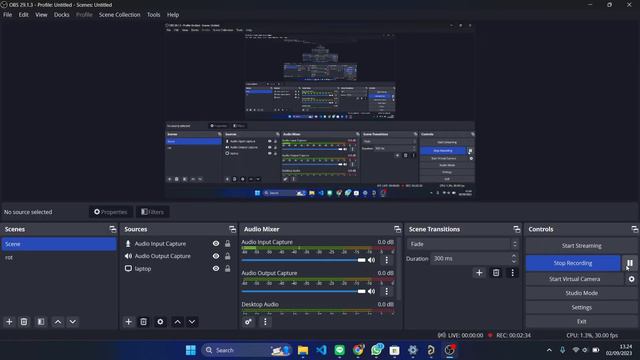Enable Studio Mode
The width and height of the screenshot is (640, 360).
tap(582, 293)
